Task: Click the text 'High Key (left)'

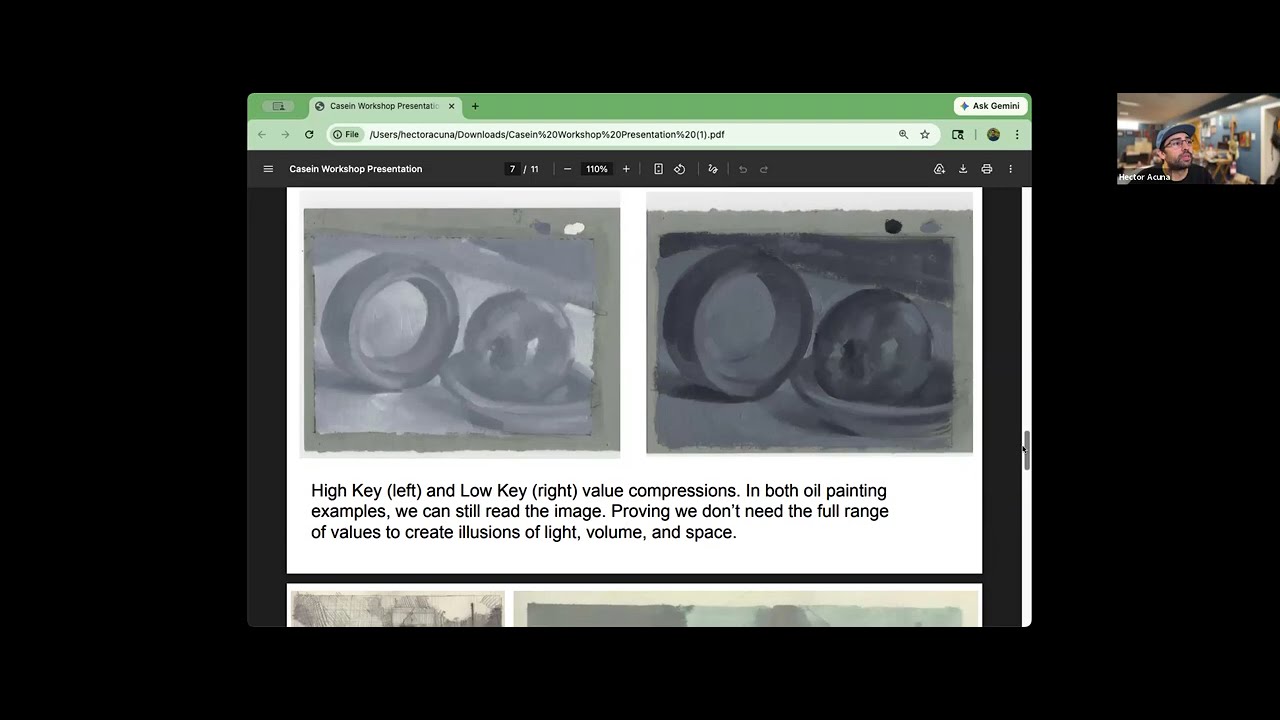Action: [x=368, y=491]
